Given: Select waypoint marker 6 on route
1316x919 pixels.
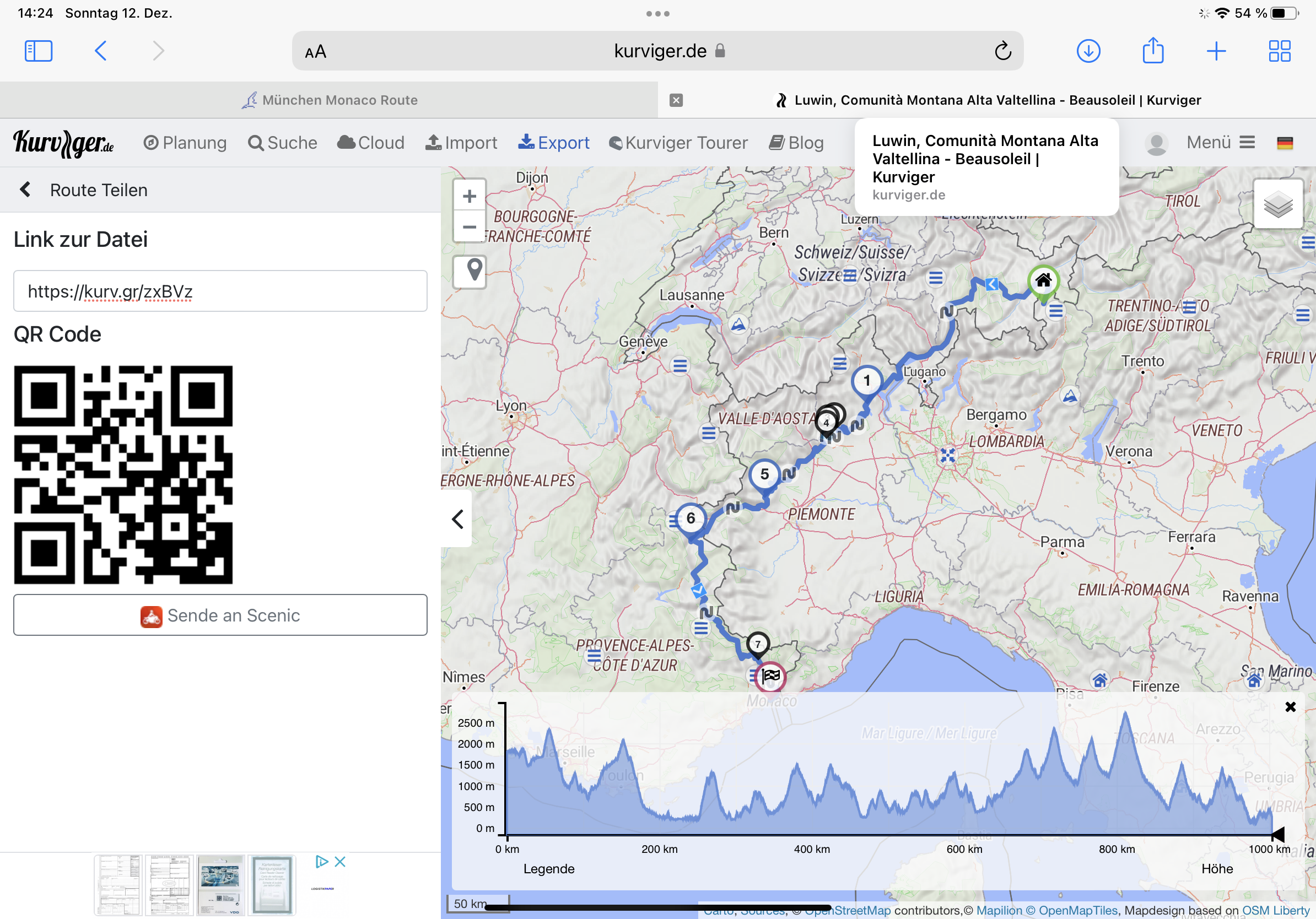Looking at the screenshot, I should click(x=691, y=520).
